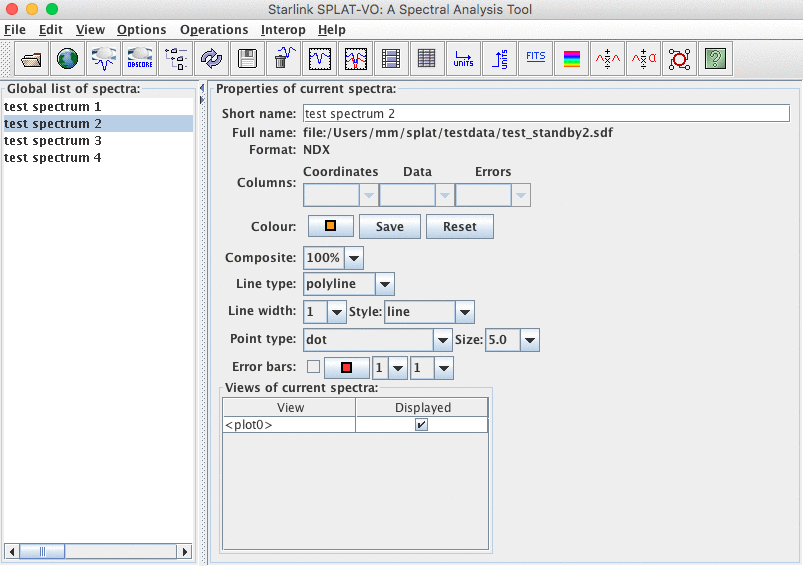Select the <plot0> view cell
This screenshot has width=803, height=566.
click(289, 425)
